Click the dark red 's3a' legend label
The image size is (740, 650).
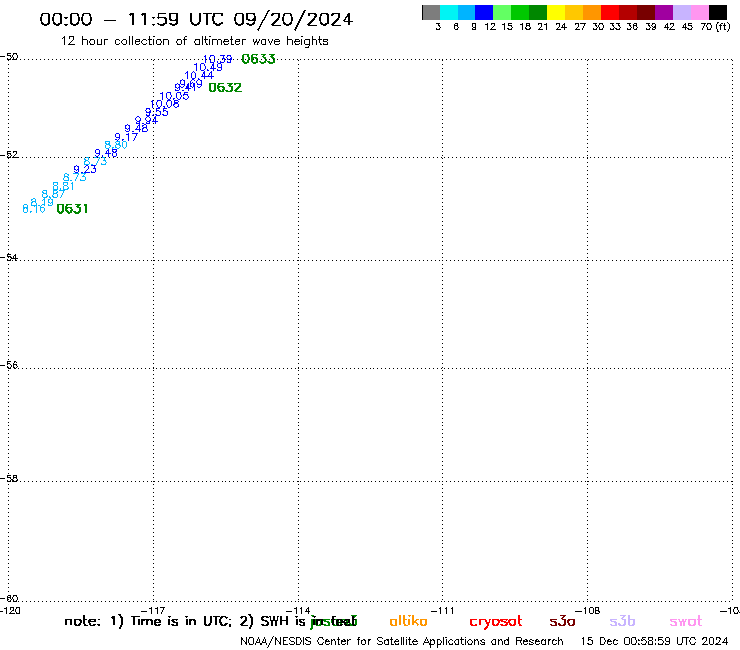pyautogui.click(x=562, y=621)
